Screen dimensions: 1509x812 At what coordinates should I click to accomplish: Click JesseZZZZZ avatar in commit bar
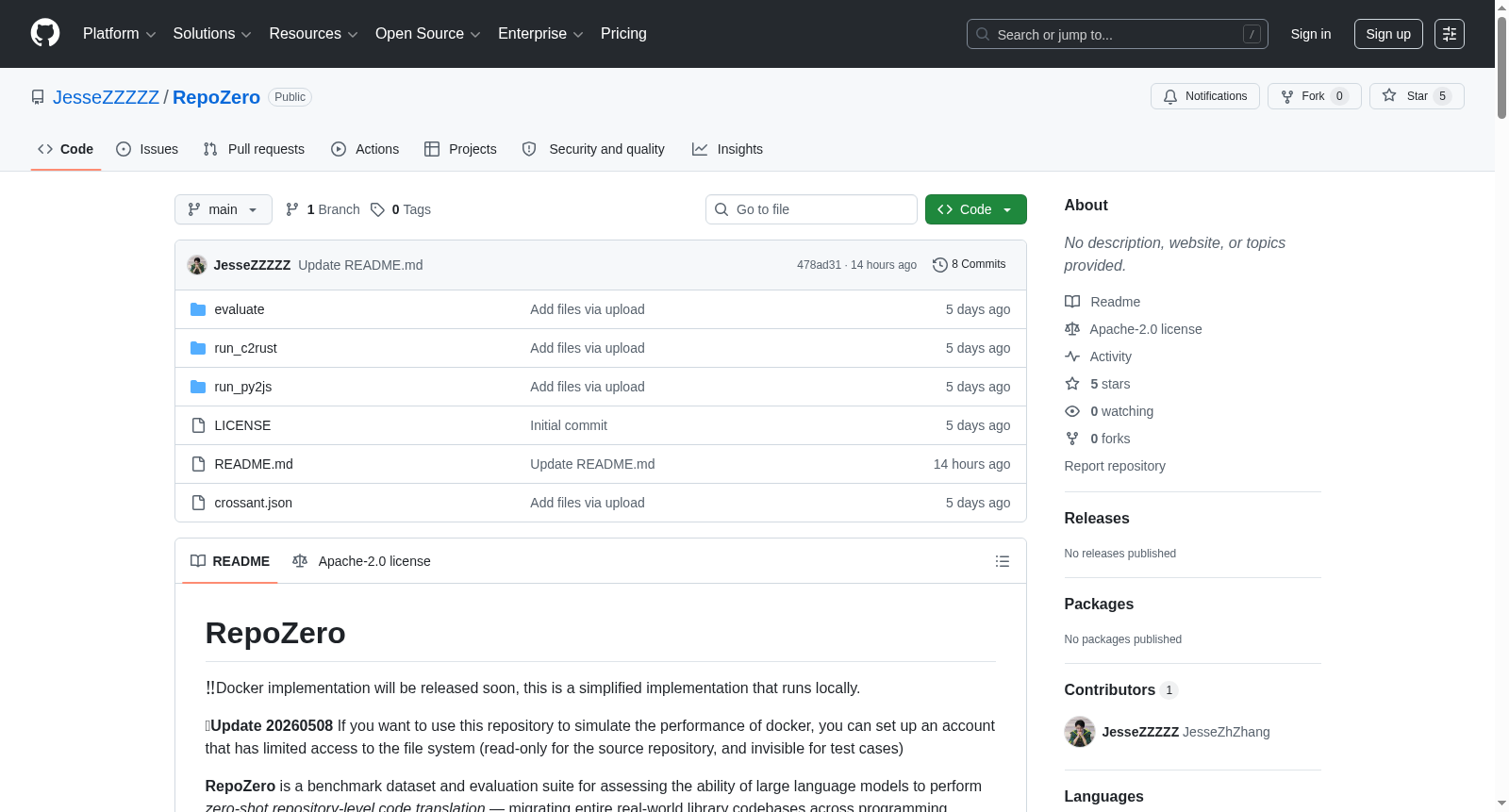point(197,265)
